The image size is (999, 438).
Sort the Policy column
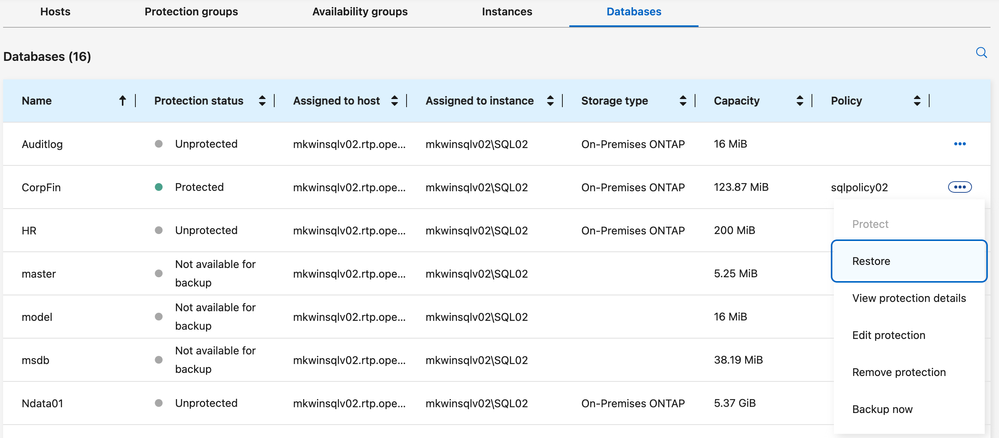tap(917, 101)
